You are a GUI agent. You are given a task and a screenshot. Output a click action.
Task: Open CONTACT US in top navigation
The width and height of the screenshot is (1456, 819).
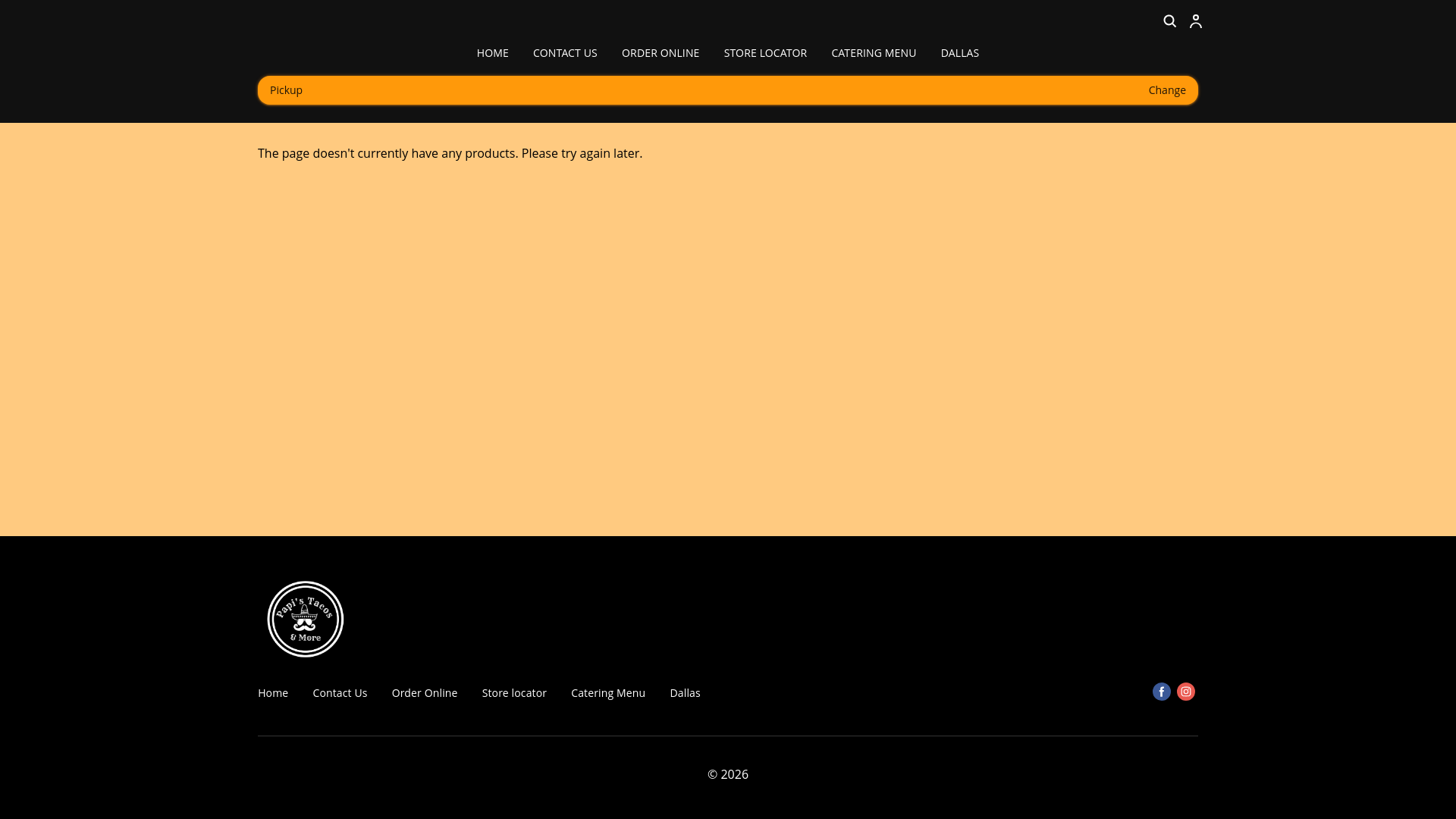tap(565, 53)
